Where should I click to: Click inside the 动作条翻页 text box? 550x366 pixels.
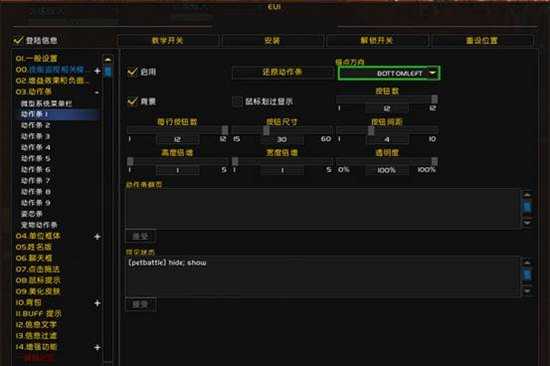click(322, 208)
